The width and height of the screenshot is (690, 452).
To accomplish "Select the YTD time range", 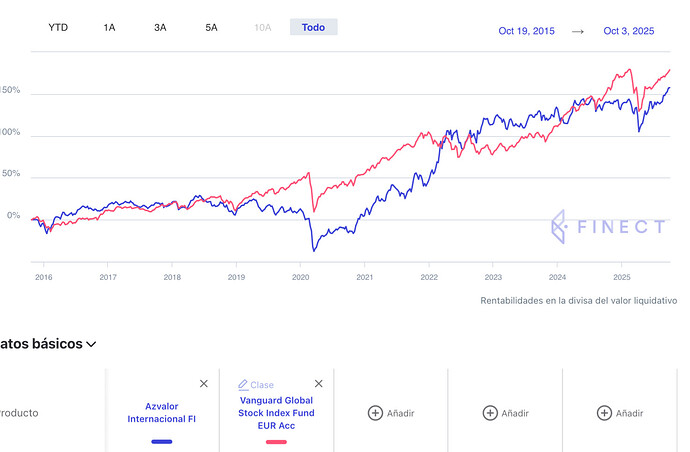I will pos(59,27).
